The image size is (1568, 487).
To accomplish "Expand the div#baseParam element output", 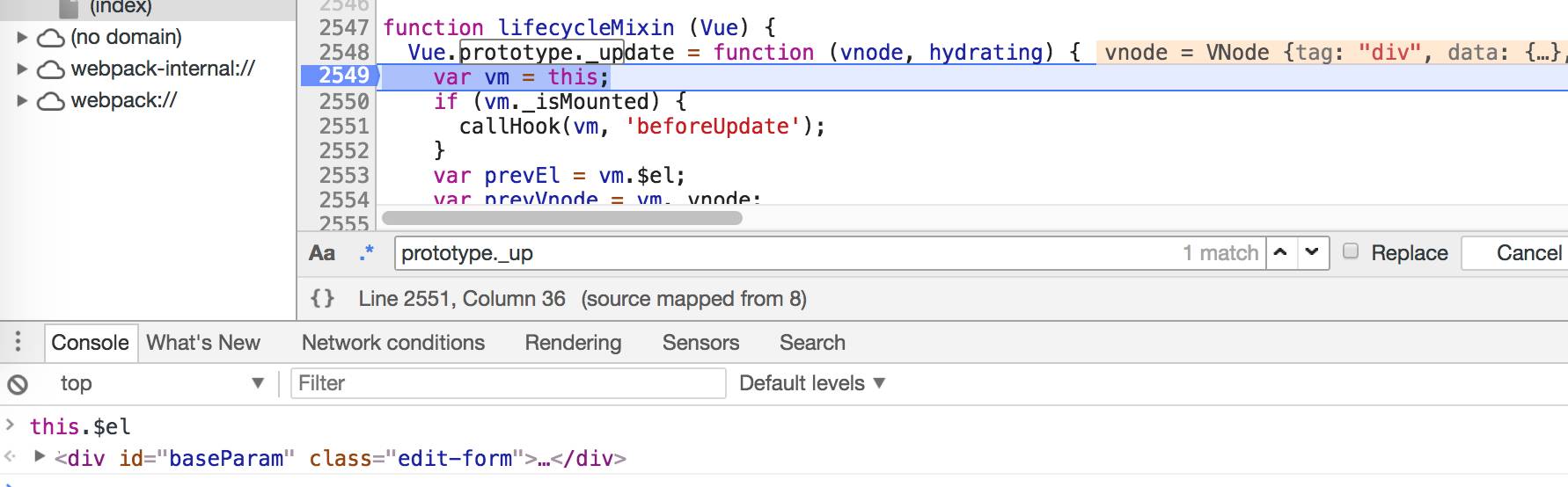I will click(40, 456).
